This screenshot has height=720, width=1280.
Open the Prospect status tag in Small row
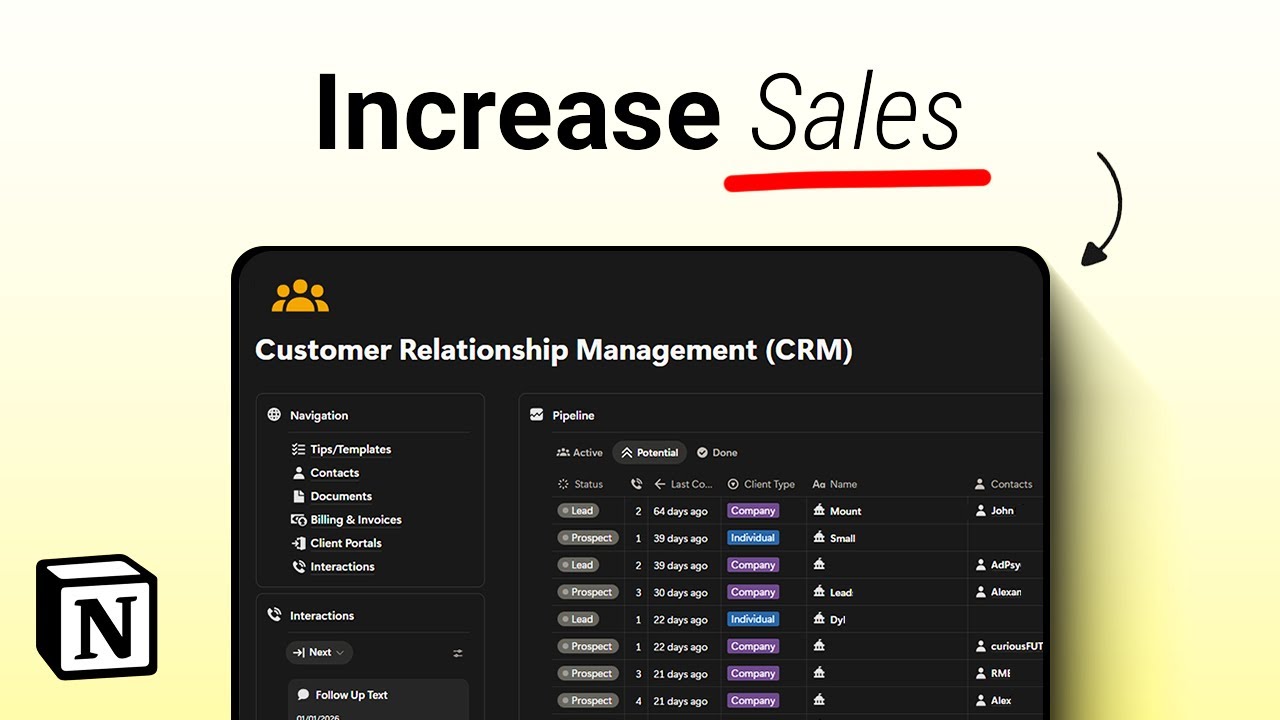[588, 538]
